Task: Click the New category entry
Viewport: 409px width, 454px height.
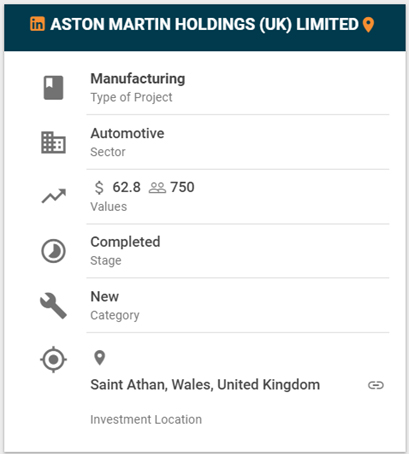Action: (105, 297)
